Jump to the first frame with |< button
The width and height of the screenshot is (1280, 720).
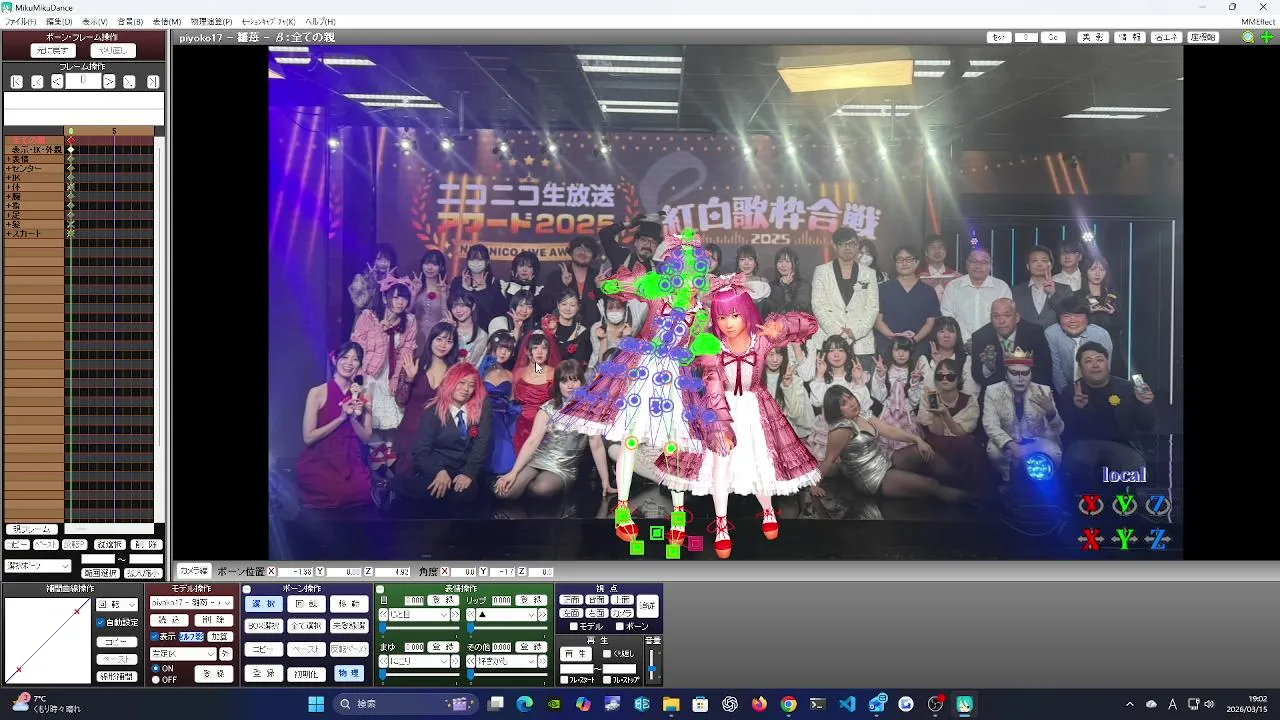pyautogui.click(x=16, y=82)
